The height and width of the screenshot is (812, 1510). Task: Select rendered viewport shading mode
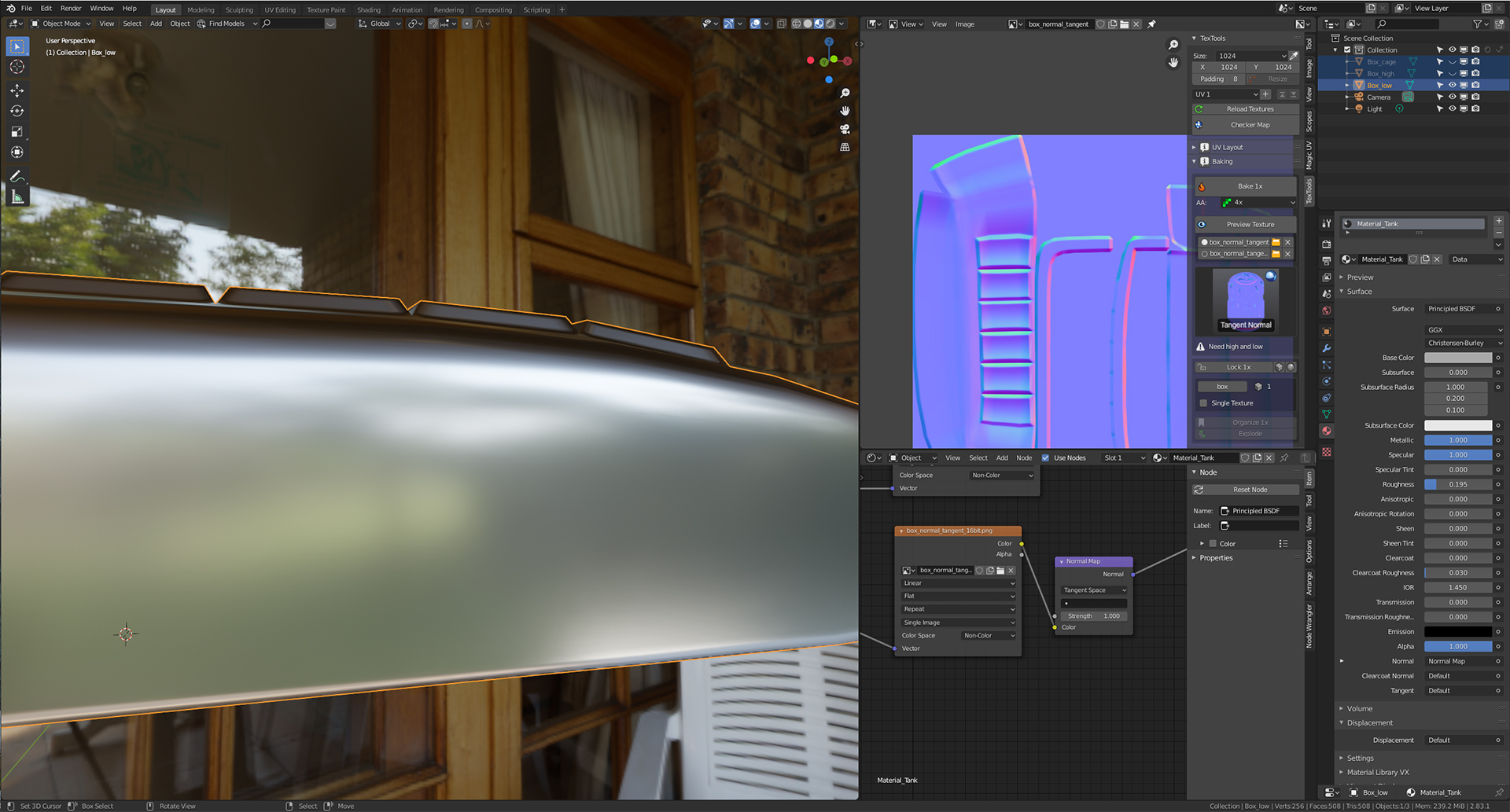830,24
